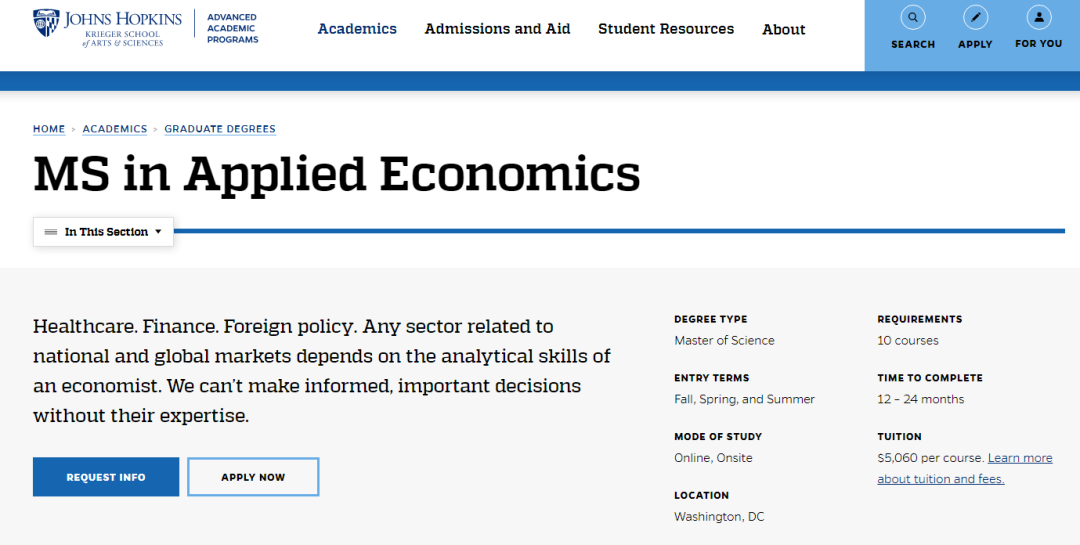Open the Student Resources menu
Viewport: 1080px width, 545px height.
[x=666, y=29]
